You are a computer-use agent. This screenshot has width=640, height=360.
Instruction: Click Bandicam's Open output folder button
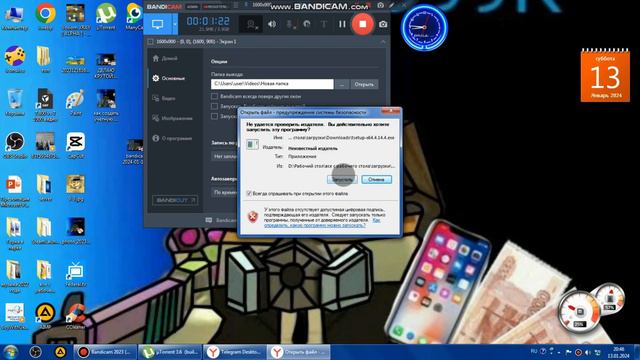[x=364, y=84]
